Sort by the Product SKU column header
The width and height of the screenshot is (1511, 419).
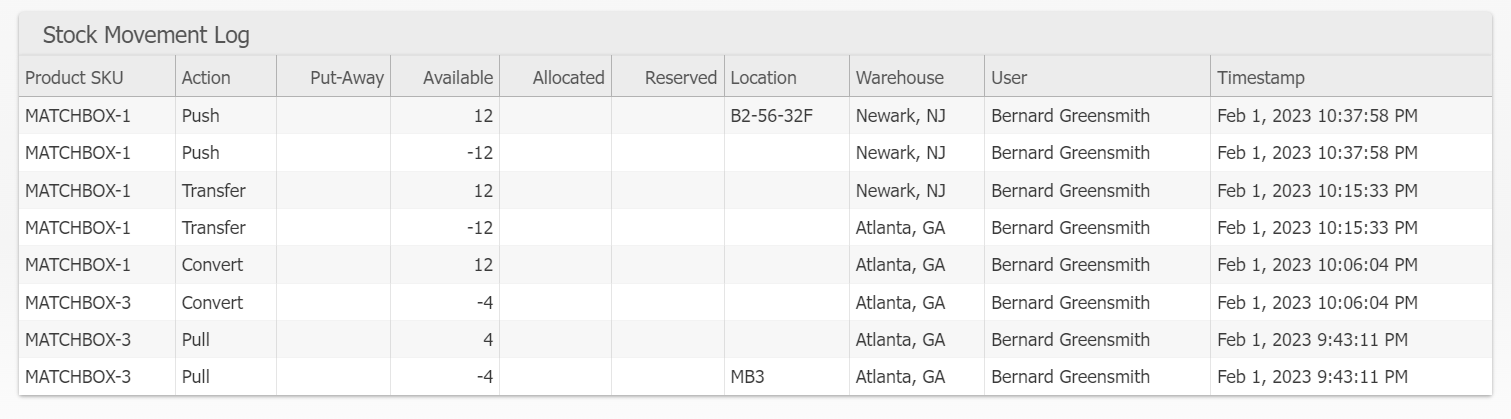click(74, 77)
